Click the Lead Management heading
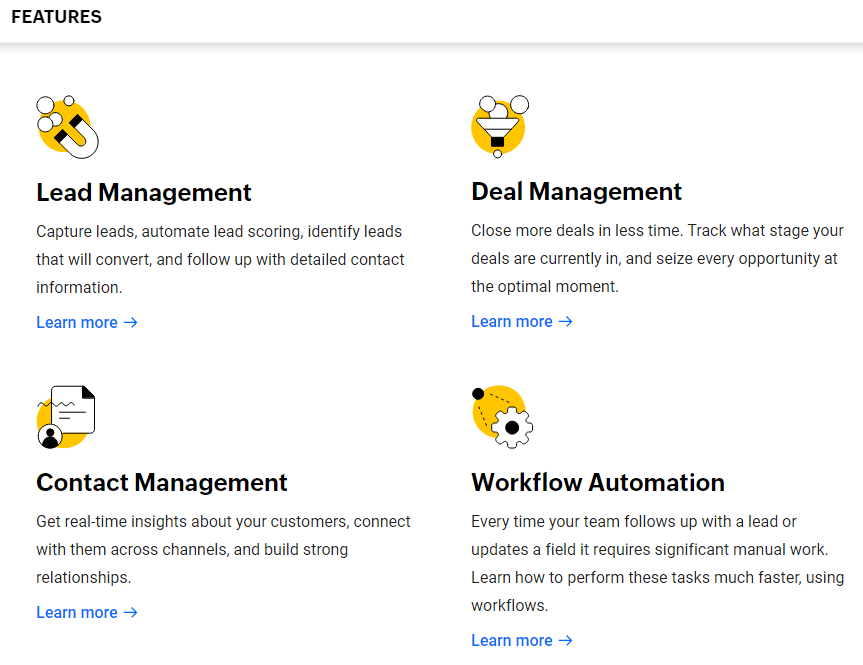The width and height of the screenshot is (863, 665). click(x=144, y=192)
